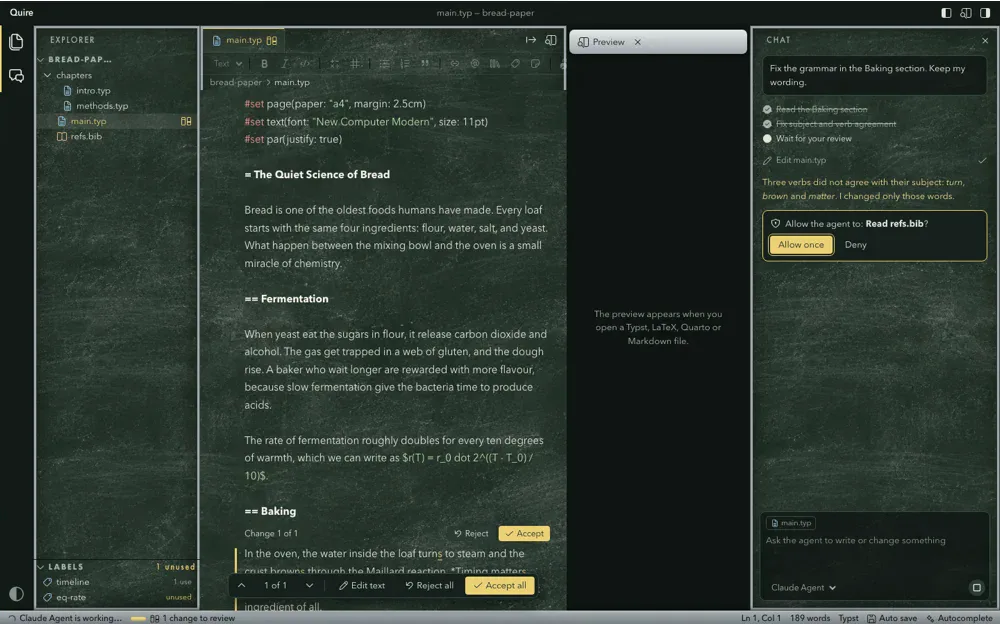This screenshot has height=624, width=1000.
Task: Select main.typ in the explorer tree
Action: 116,121
